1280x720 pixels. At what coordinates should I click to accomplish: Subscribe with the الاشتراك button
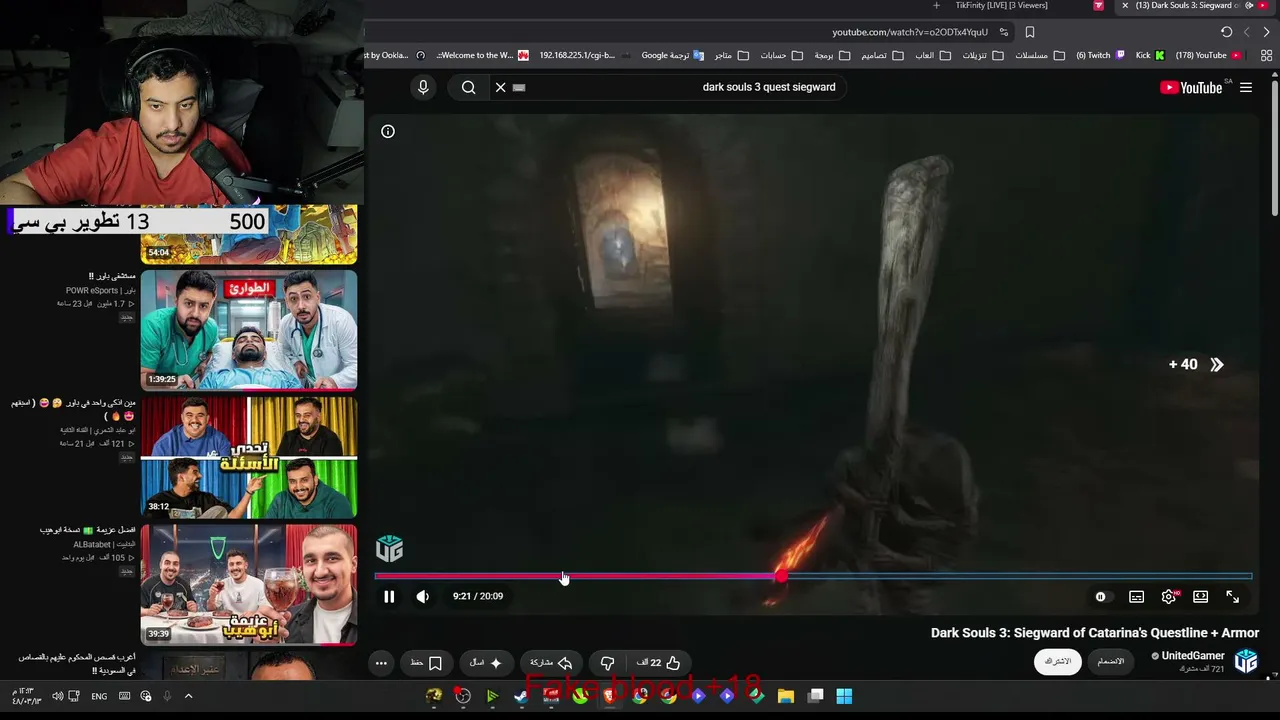pyautogui.click(x=1058, y=662)
